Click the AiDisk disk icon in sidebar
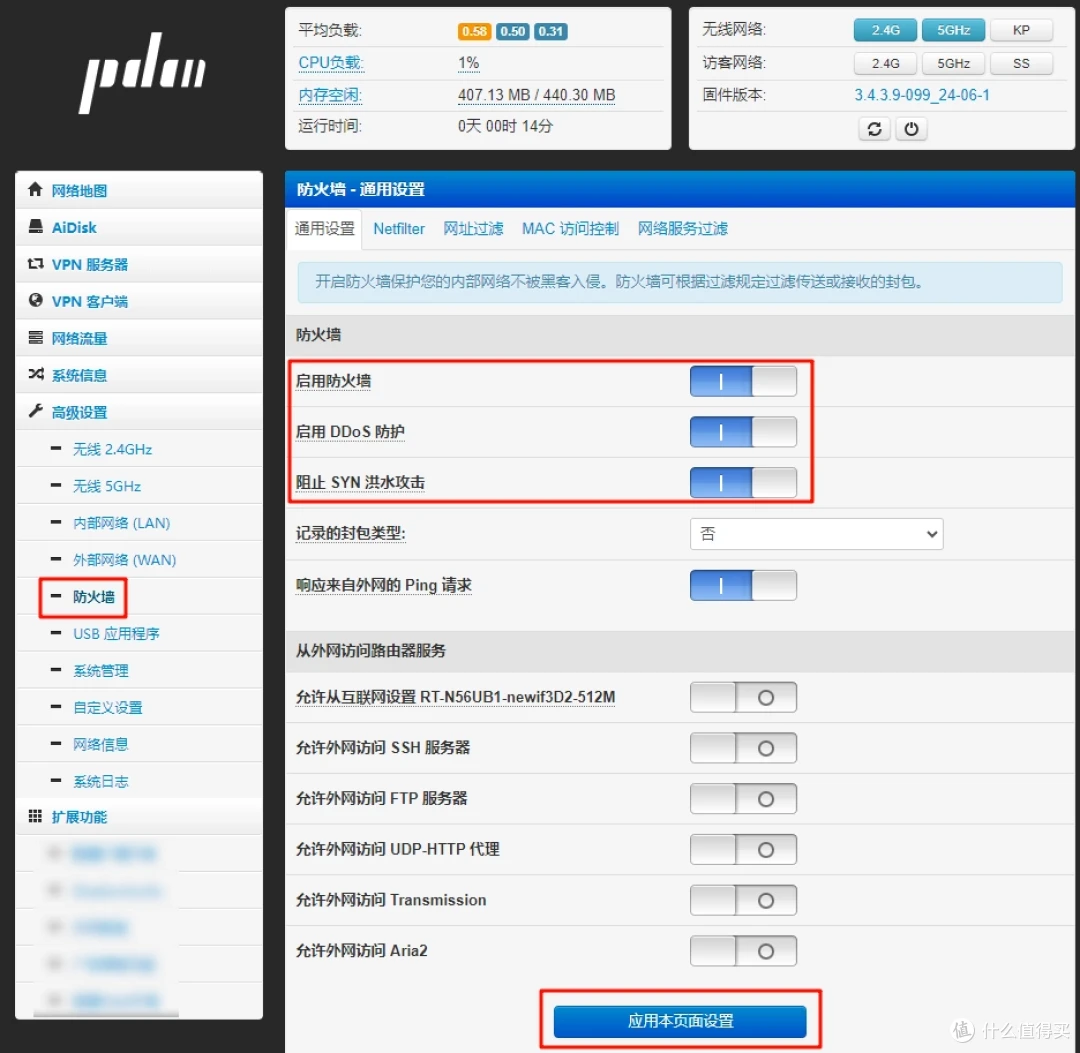Viewport: 1080px width, 1053px height. 35,227
